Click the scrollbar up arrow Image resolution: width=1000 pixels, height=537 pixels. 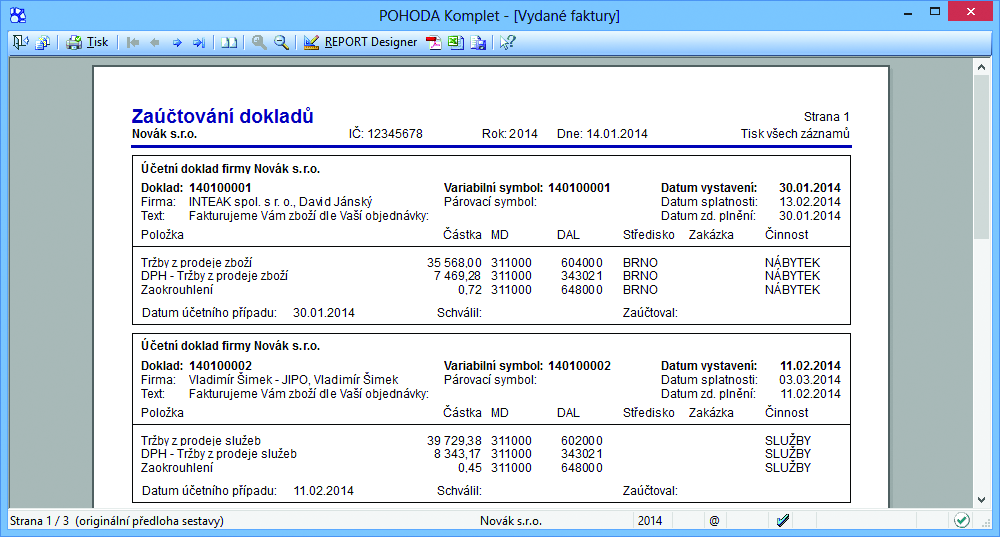point(982,67)
